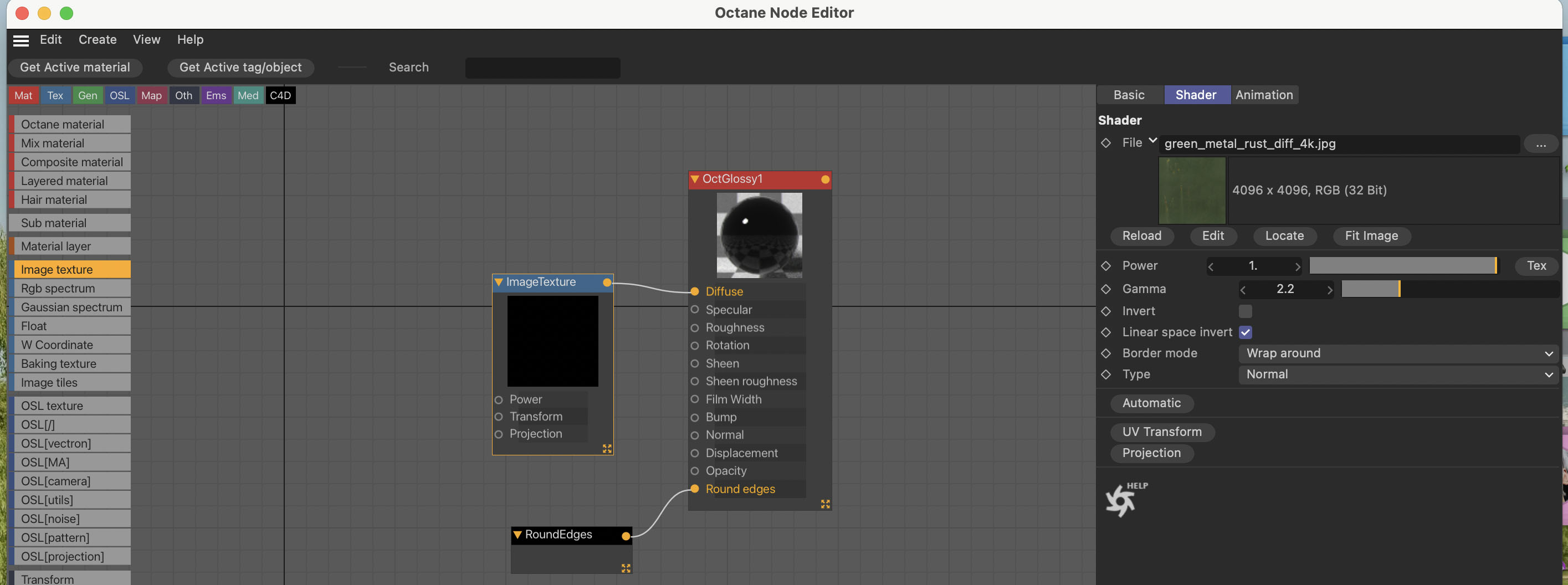1568x585 pixels.
Task: Expand the File options chevron
Action: 1152,141
